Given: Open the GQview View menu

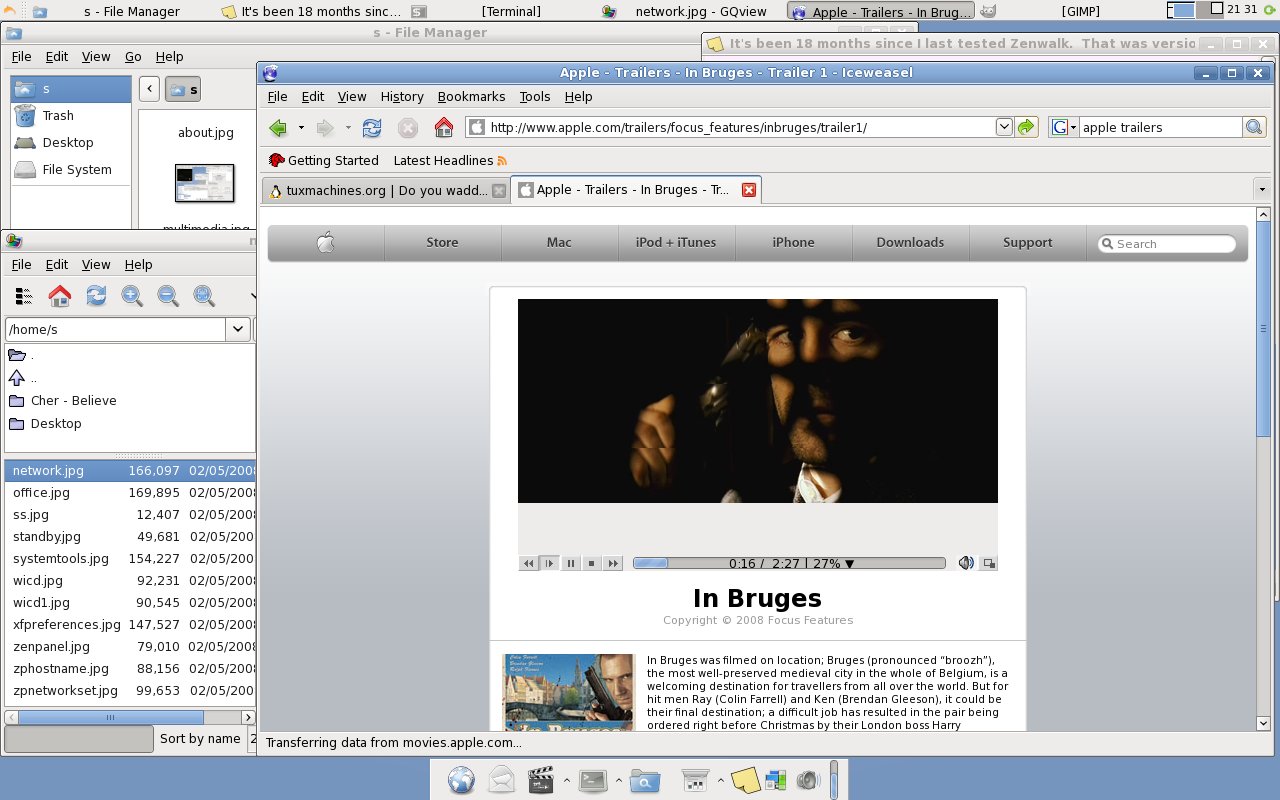Looking at the screenshot, I should click(96, 264).
